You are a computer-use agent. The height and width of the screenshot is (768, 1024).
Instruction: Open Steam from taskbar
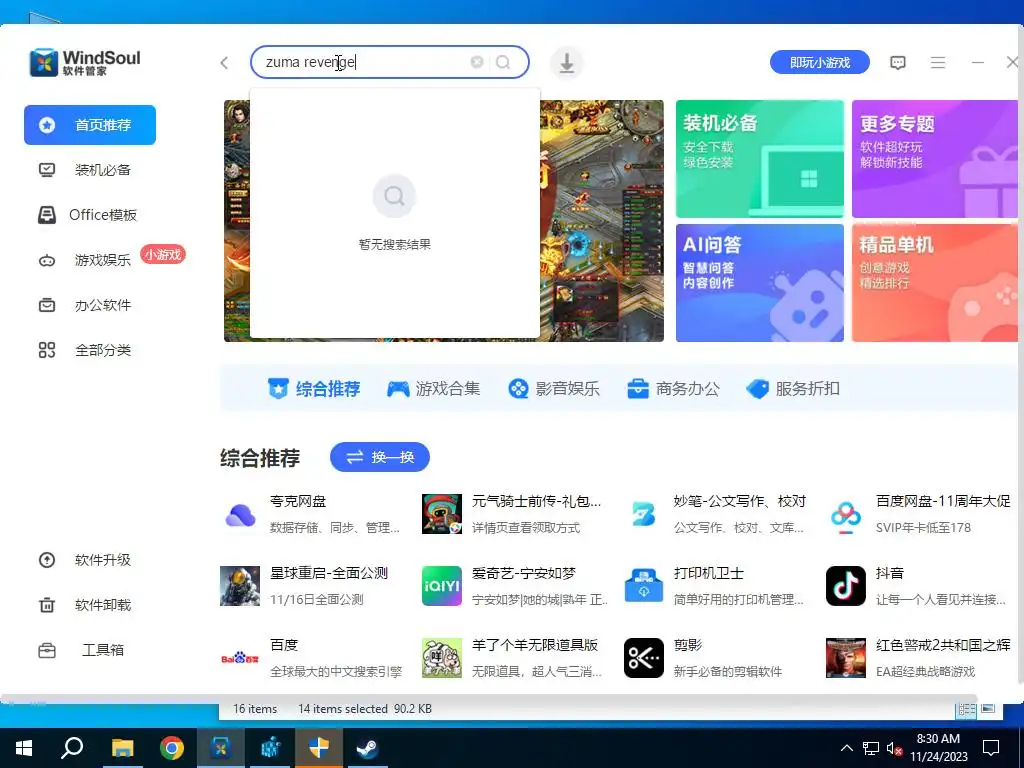click(367, 748)
